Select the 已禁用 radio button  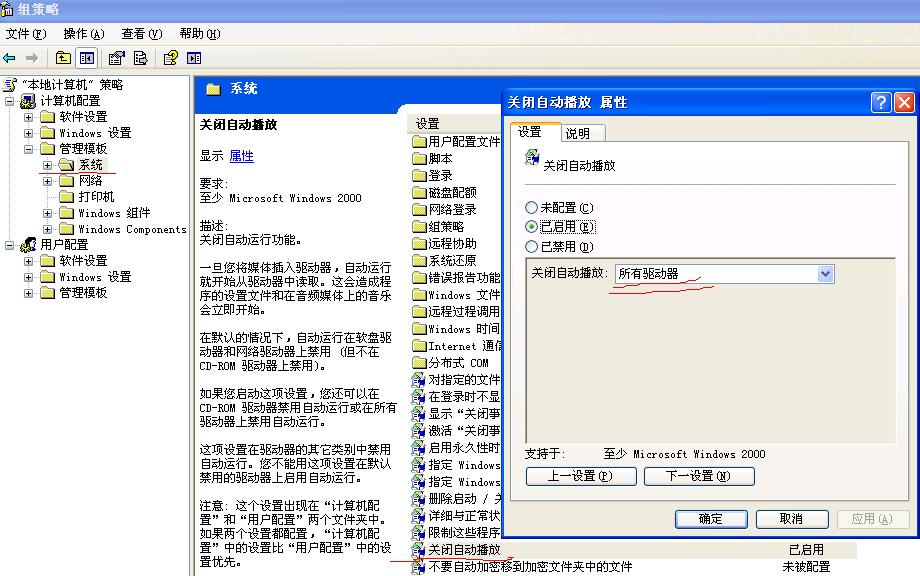532,246
